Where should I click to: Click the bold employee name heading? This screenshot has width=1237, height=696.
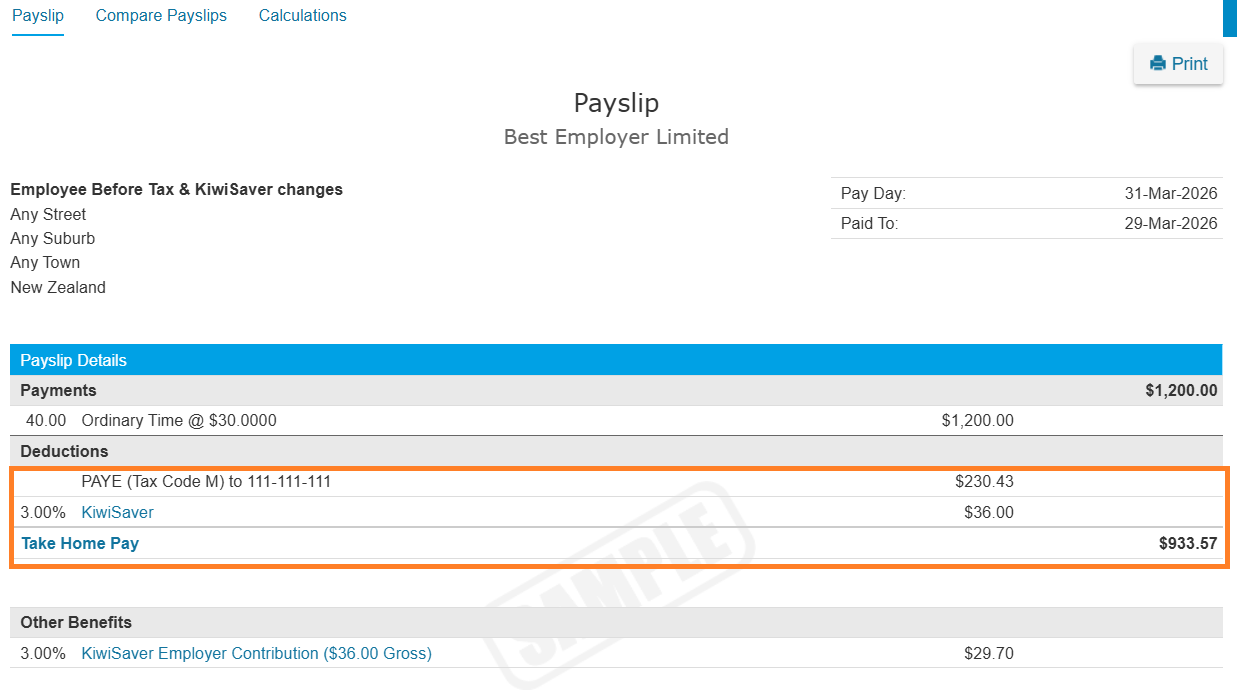coord(177,189)
